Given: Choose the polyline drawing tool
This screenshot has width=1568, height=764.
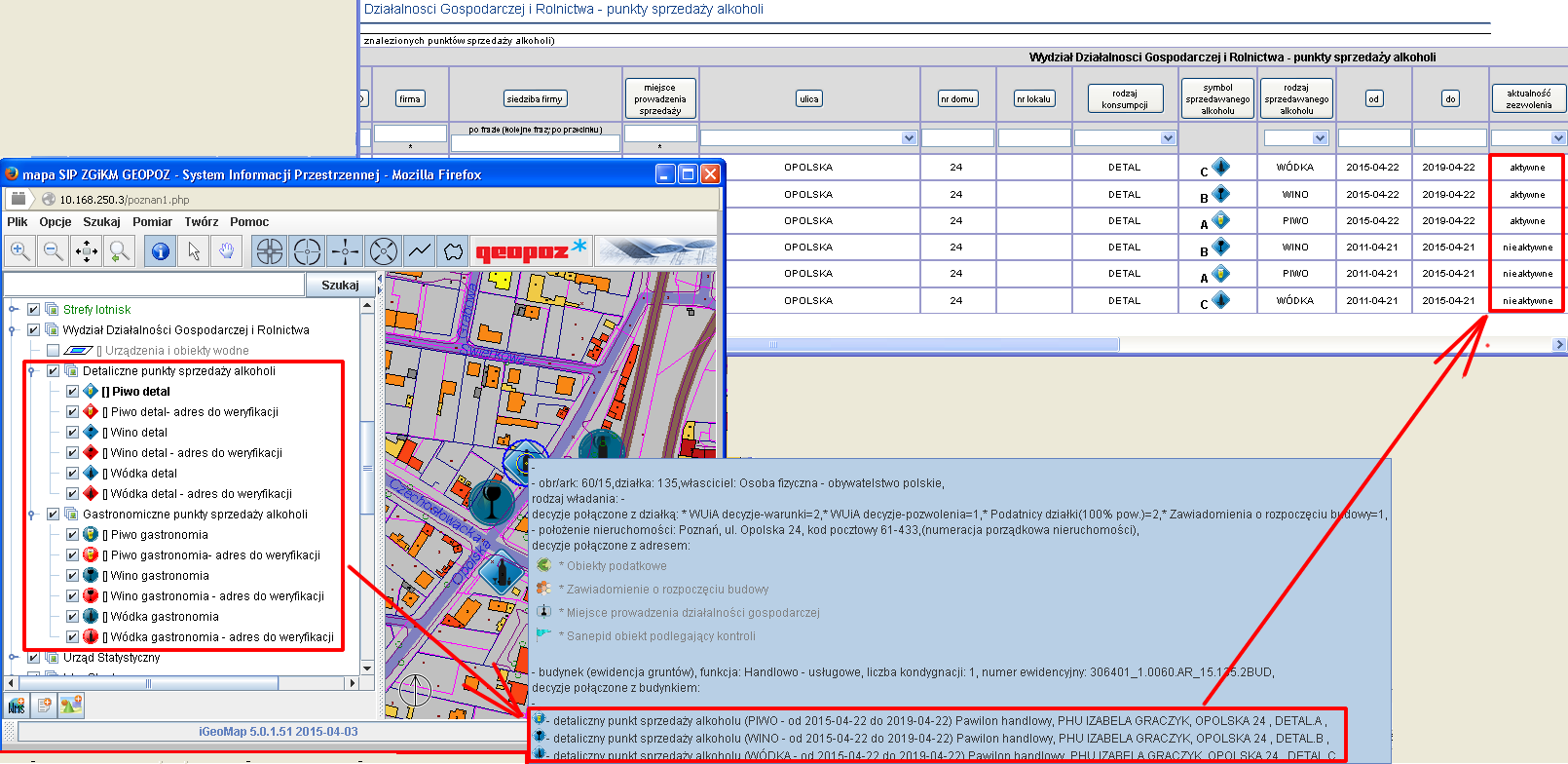Looking at the screenshot, I should pyautogui.click(x=420, y=251).
